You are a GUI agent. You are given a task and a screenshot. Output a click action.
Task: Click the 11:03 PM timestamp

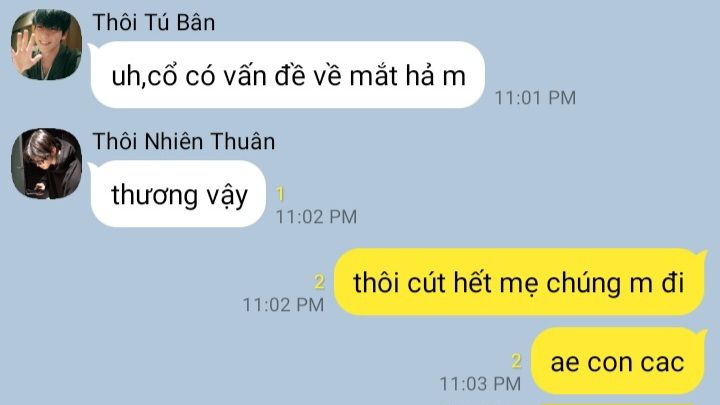480,384
